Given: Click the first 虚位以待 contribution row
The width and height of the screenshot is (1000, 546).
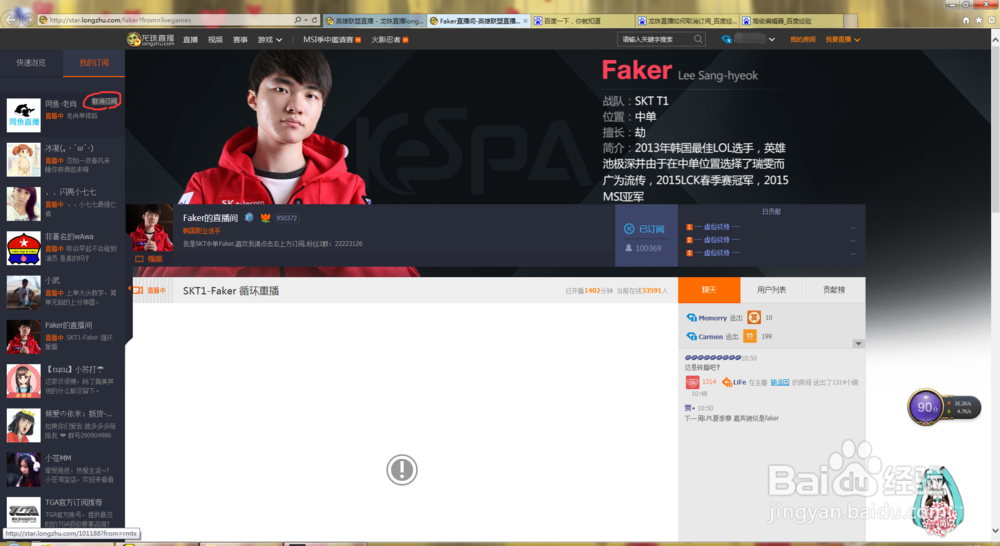Looking at the screenshot, I should coord(771,226).
